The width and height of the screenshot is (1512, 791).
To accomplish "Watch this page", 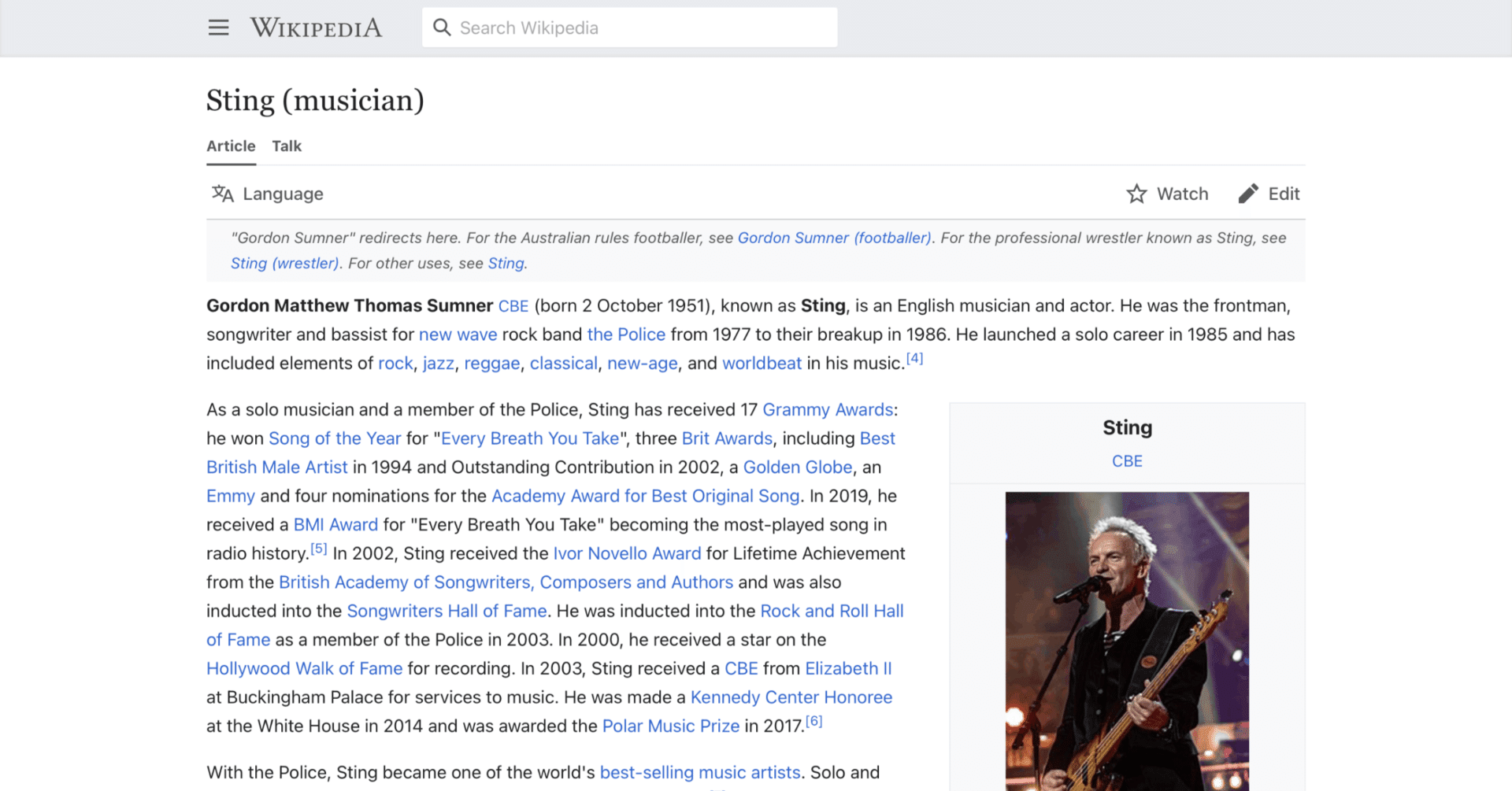I will (1167, 194).
